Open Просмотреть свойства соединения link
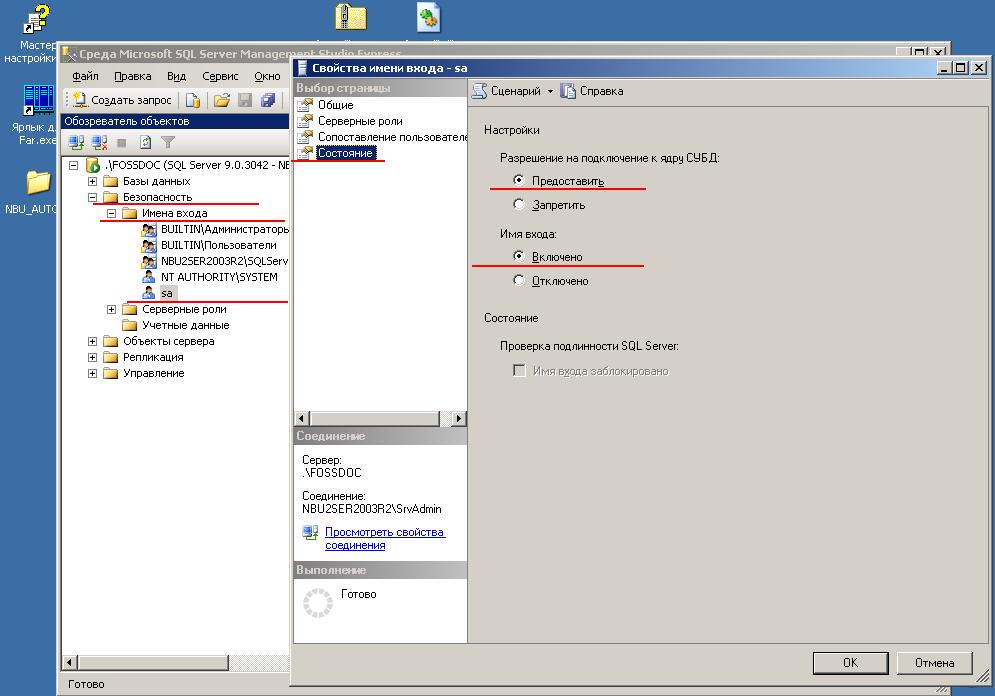This screenshot has height=696, width=995. point(385,538)
